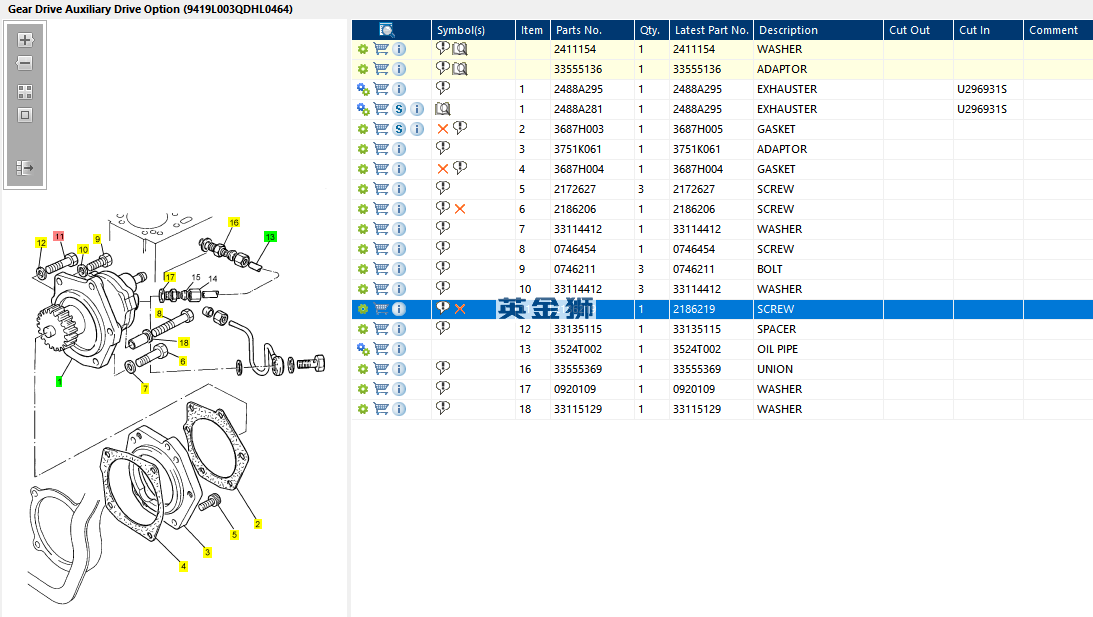Sort by Latest Part No. column header

click(711, 30)
